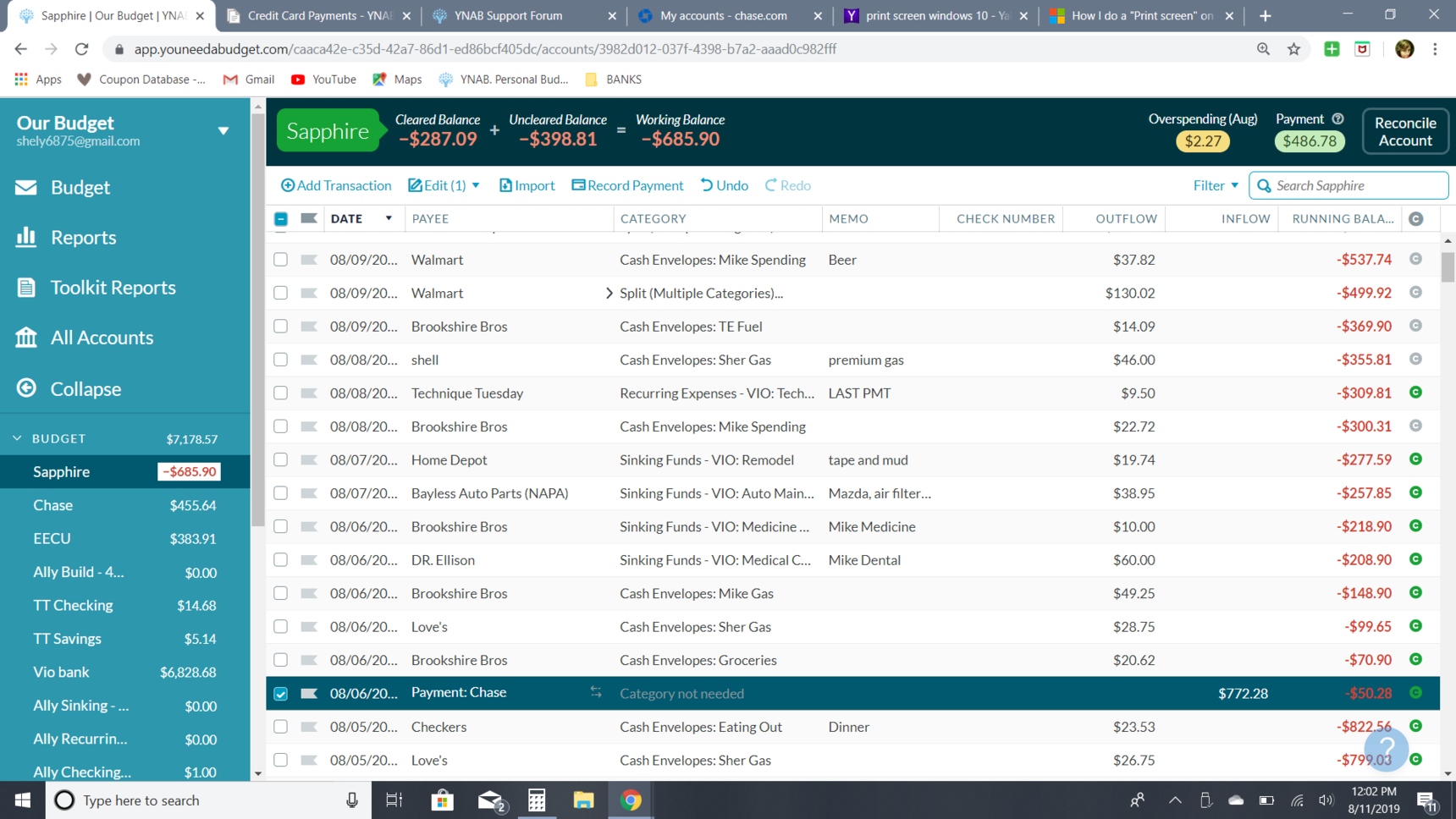Open the BANKS bookmarks folder
This screenshot has width=1456, height=819.
coord(613,80)
